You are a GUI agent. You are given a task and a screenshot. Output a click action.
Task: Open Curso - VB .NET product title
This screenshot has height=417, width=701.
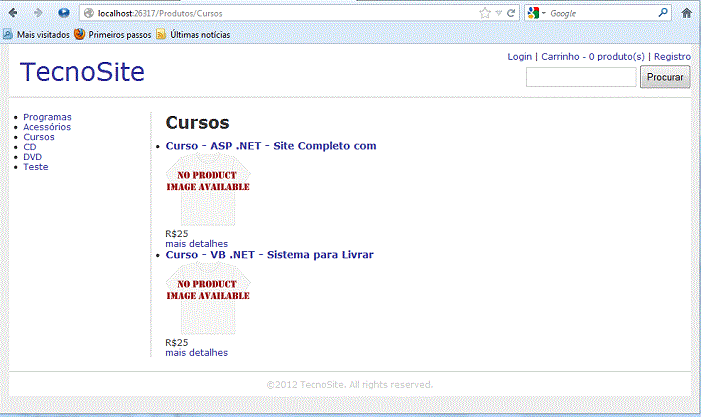tap(270, 255)
